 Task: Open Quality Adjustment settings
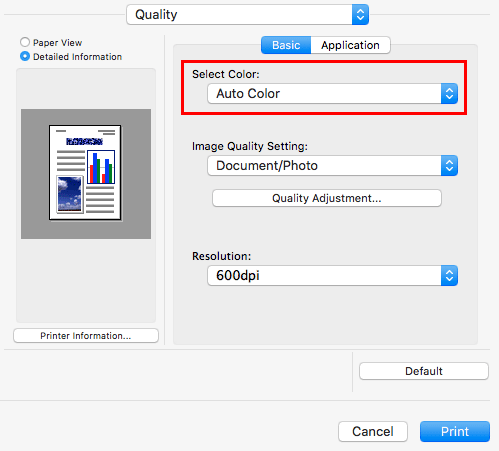[327, 198]
